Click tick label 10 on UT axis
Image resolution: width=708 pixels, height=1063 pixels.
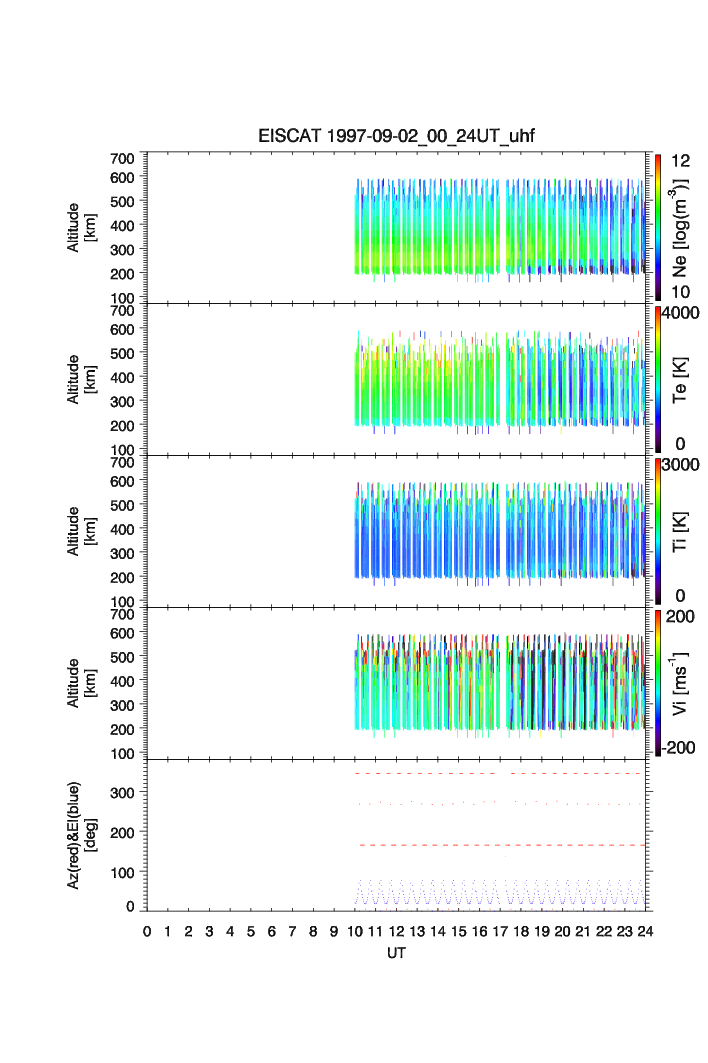click(355, 931)
